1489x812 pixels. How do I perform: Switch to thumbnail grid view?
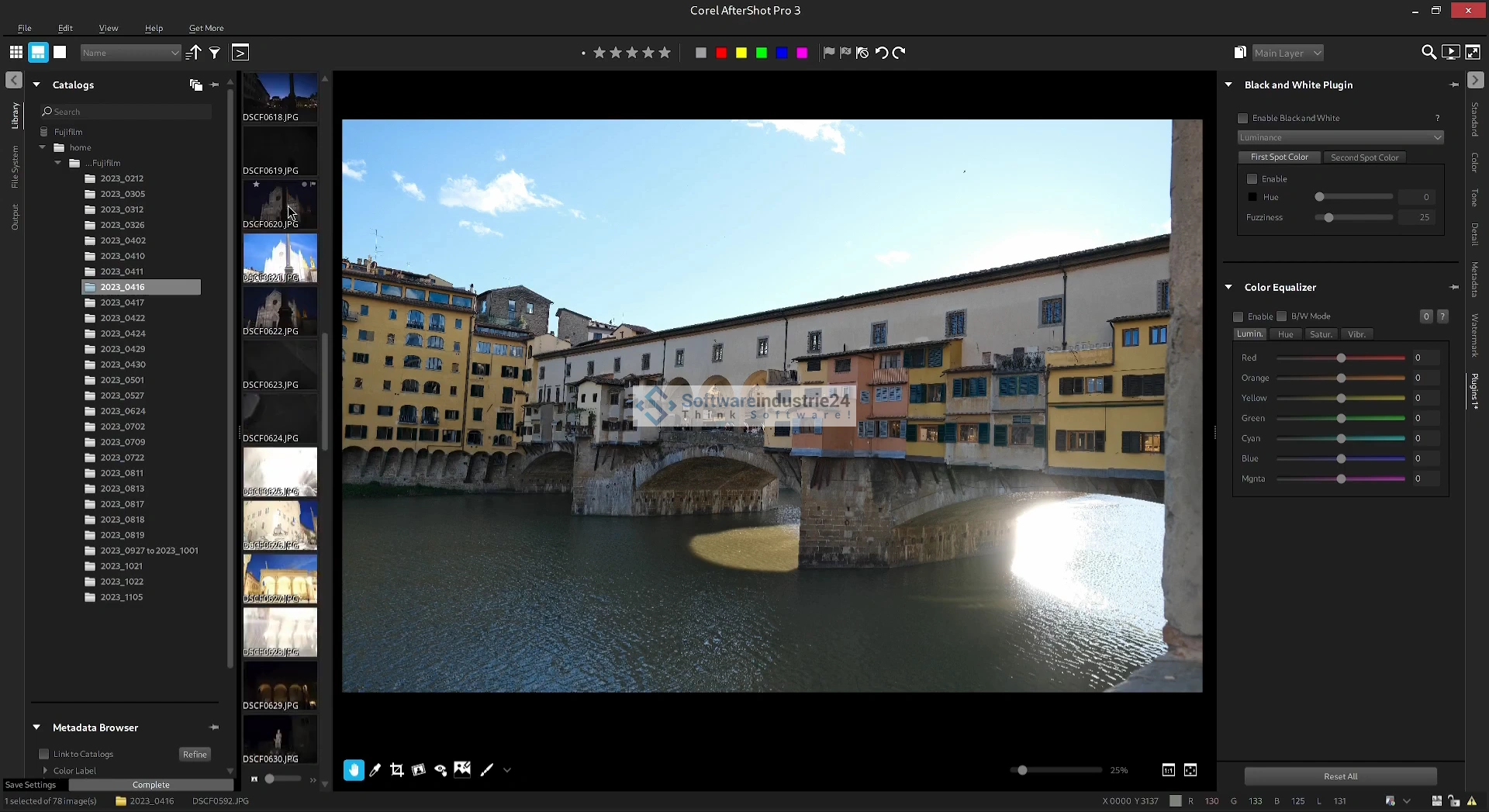click(16, 53)
